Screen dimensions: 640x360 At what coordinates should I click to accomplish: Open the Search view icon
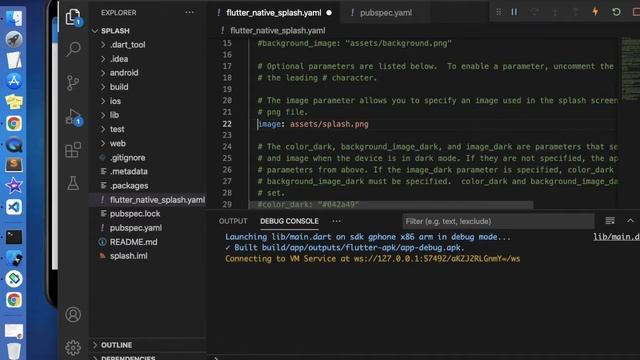tap(73, 49)
